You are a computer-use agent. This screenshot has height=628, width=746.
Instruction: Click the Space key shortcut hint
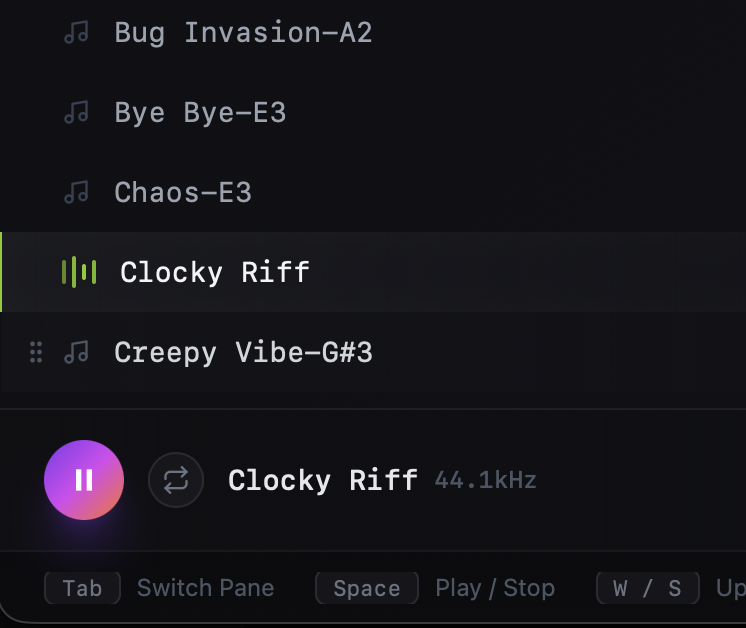tap(366, 588)
